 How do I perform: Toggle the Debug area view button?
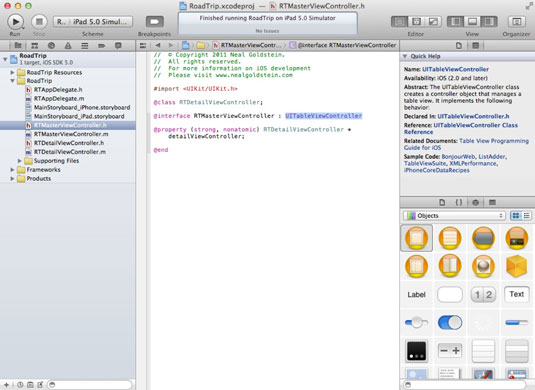[x=472, y=22]
